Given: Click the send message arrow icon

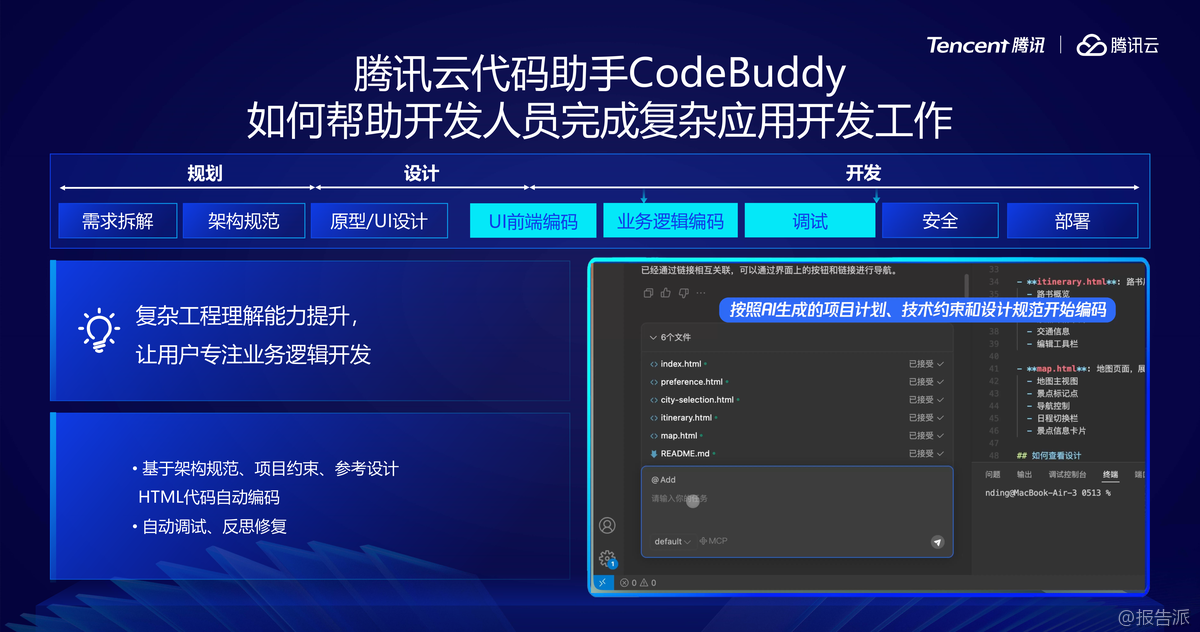Looking at the screenshot, I should pos(937,541).
